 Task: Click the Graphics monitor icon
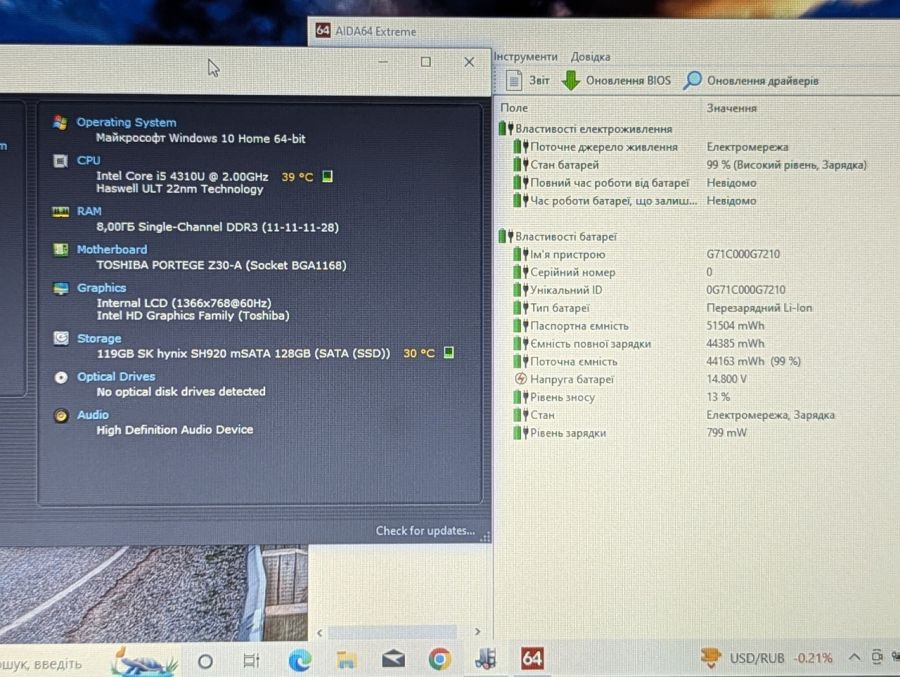(61, 288)
